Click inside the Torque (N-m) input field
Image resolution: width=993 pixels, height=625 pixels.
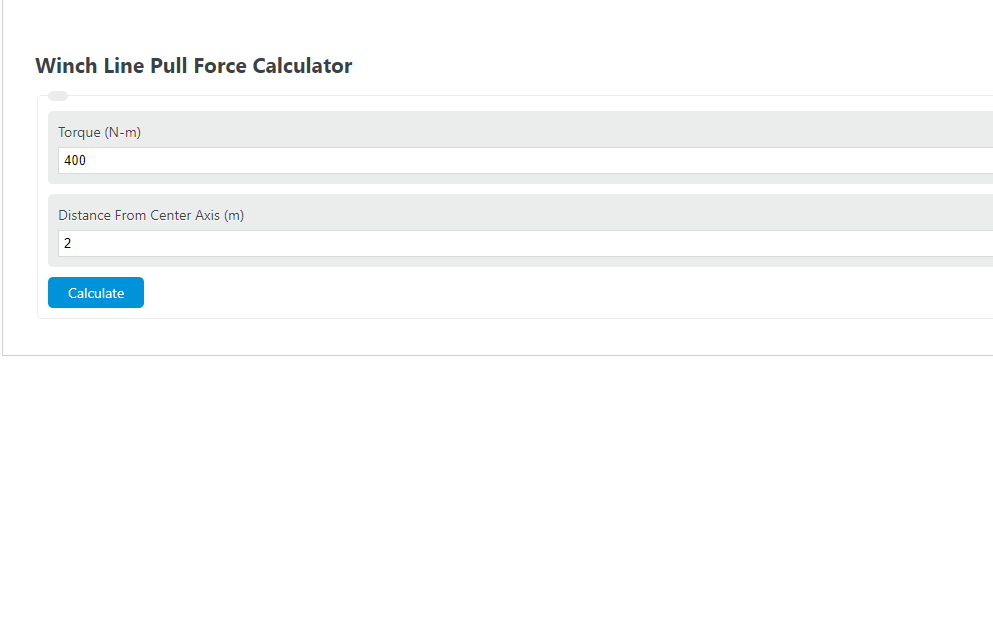click(400, 160)
